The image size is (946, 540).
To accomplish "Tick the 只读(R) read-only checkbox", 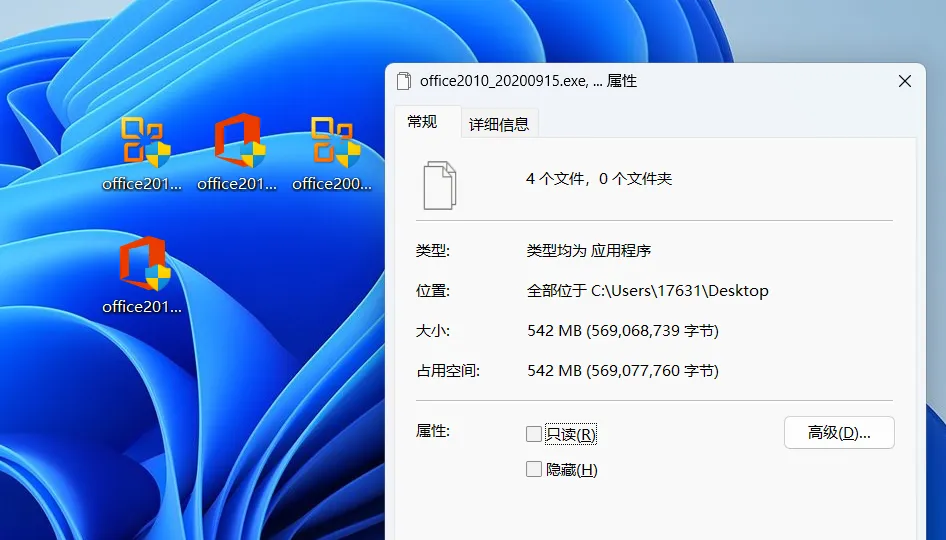I will coord(533,434).
